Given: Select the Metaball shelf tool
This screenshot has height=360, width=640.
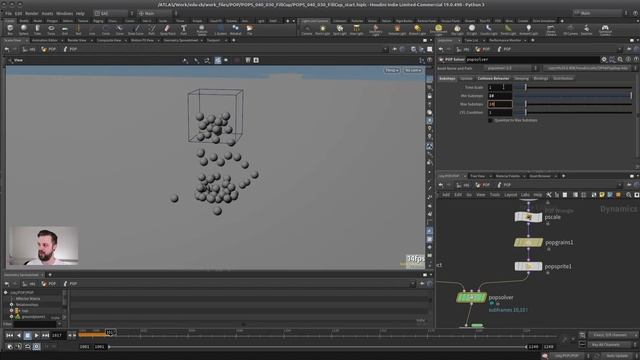Looking at the screenshot, I should click(x=236, y=29).
